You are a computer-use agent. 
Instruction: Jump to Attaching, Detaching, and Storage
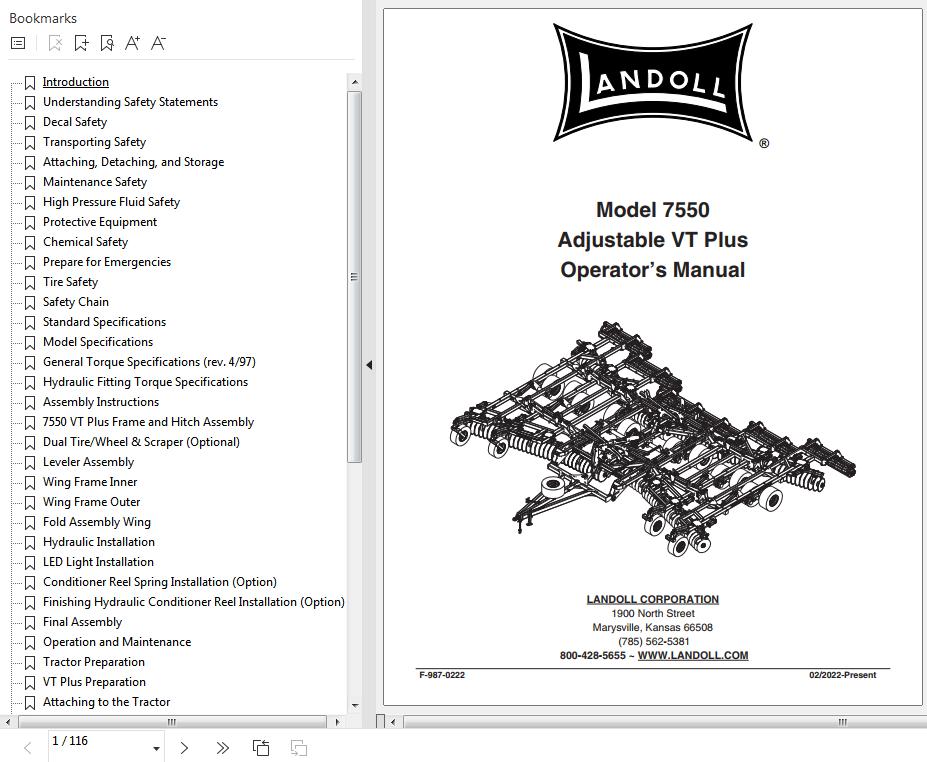pyautogui.click(x=134, y=162)
